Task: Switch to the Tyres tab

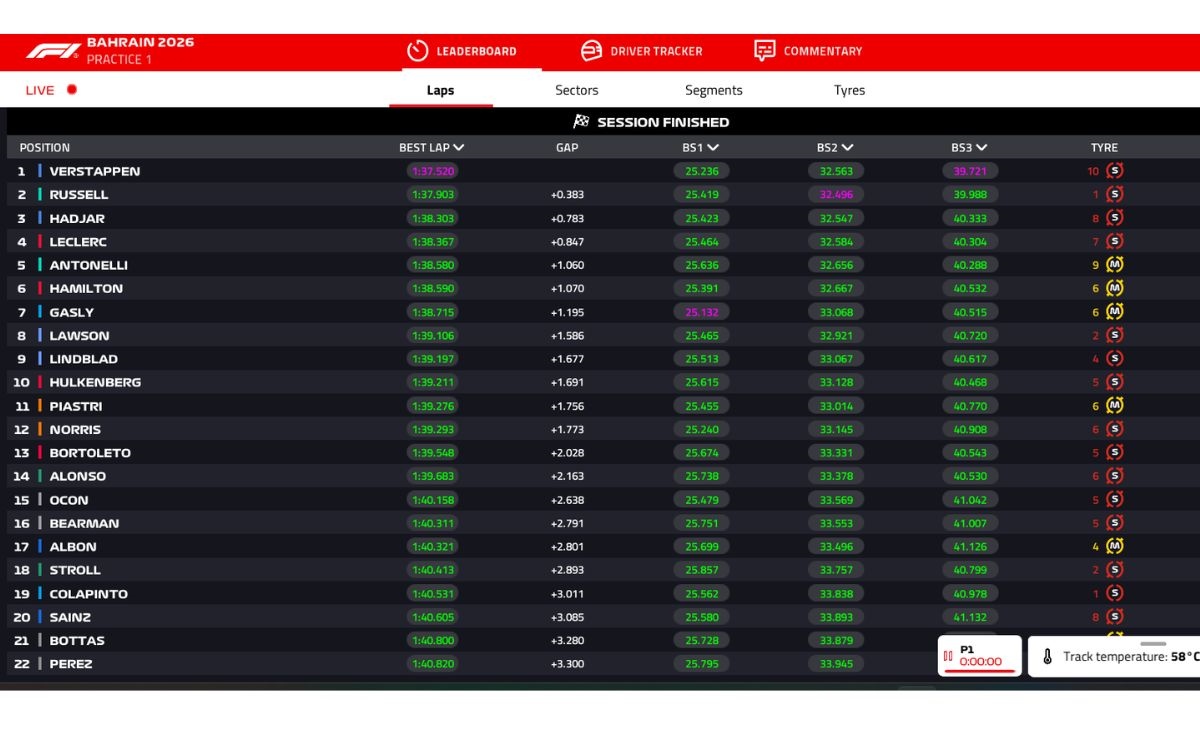Action: coord(849,90)
